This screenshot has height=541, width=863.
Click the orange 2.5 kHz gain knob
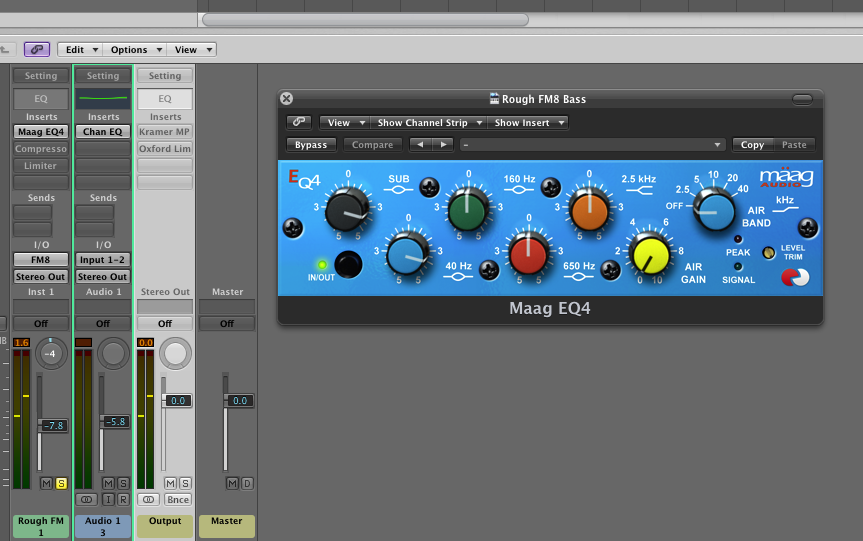coord(589,211)
